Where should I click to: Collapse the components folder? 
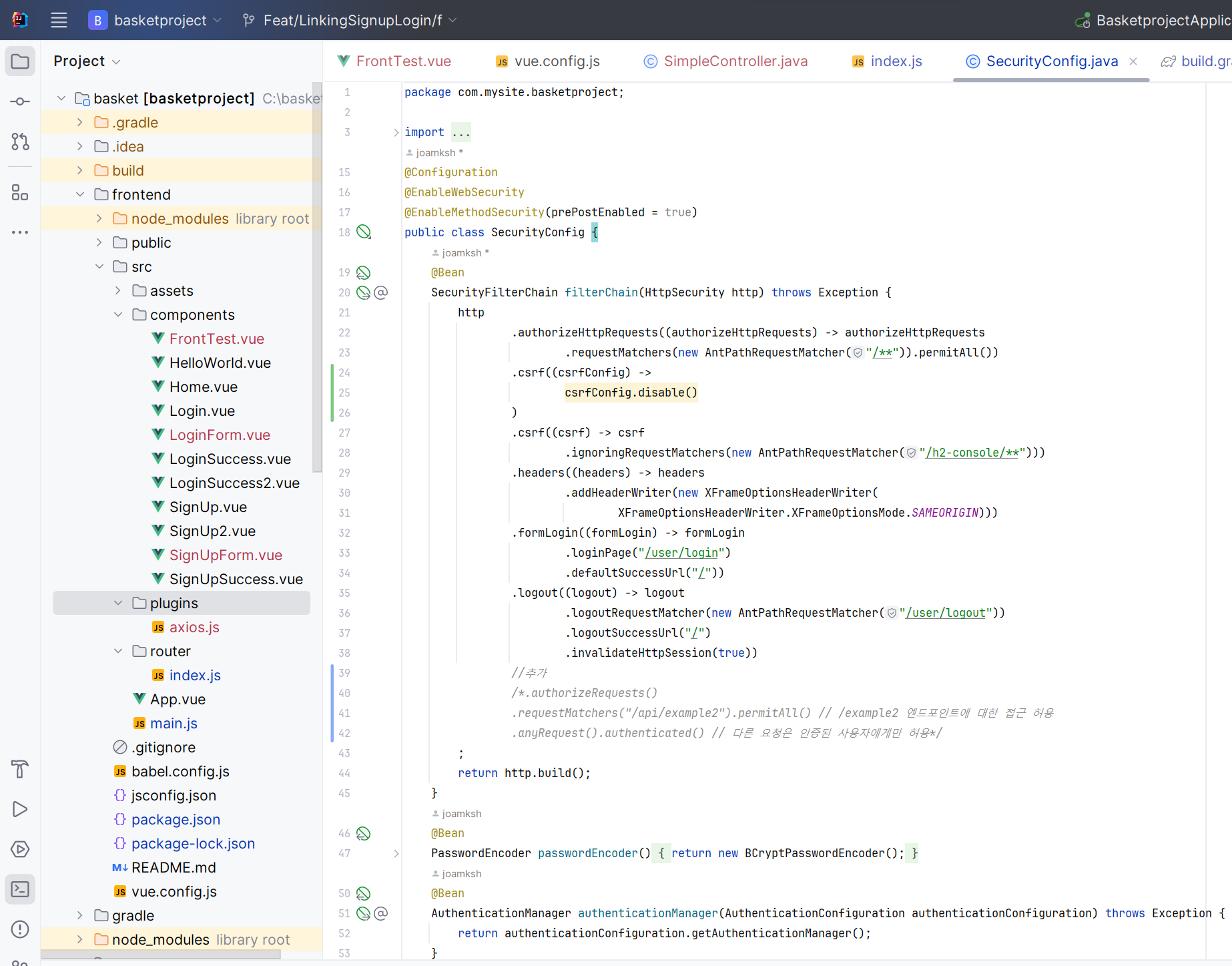pos(118,314)
